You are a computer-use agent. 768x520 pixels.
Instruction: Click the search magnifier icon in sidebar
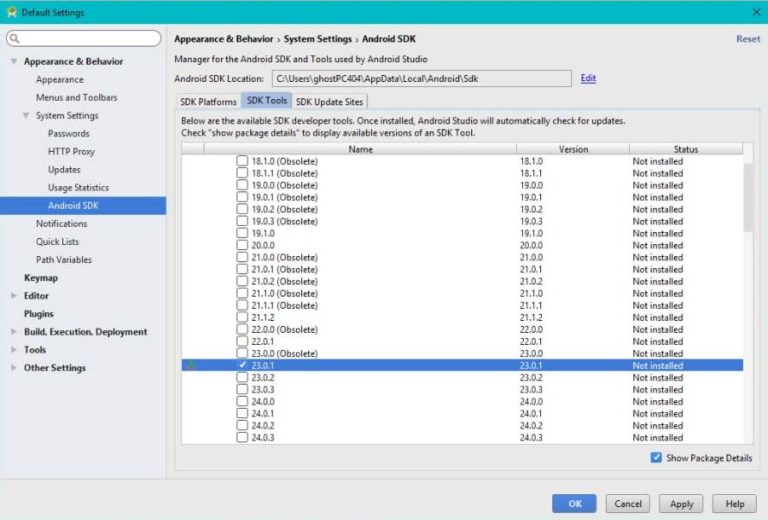[x=15, y=39]
